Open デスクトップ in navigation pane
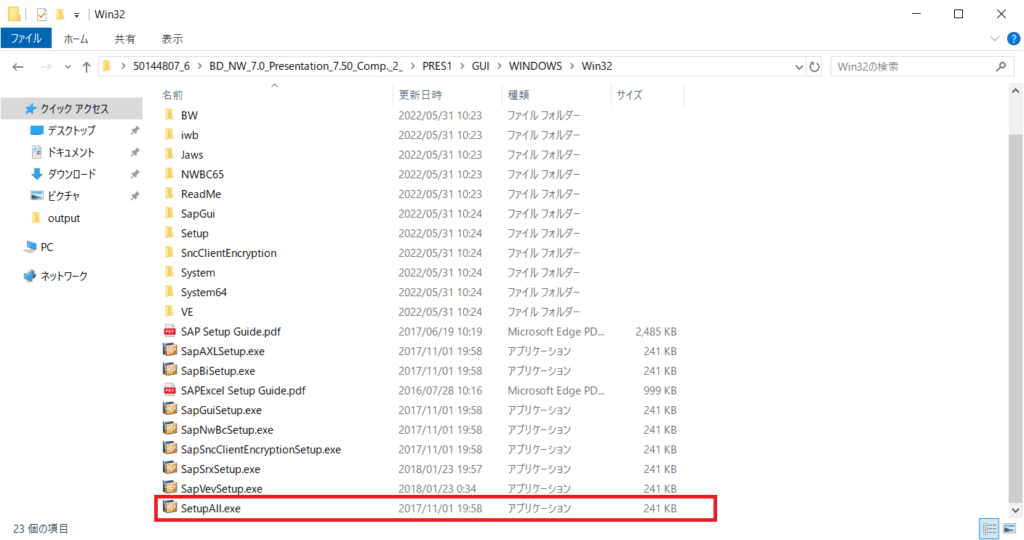This screenshot has width=1024, height=540. 71,131
